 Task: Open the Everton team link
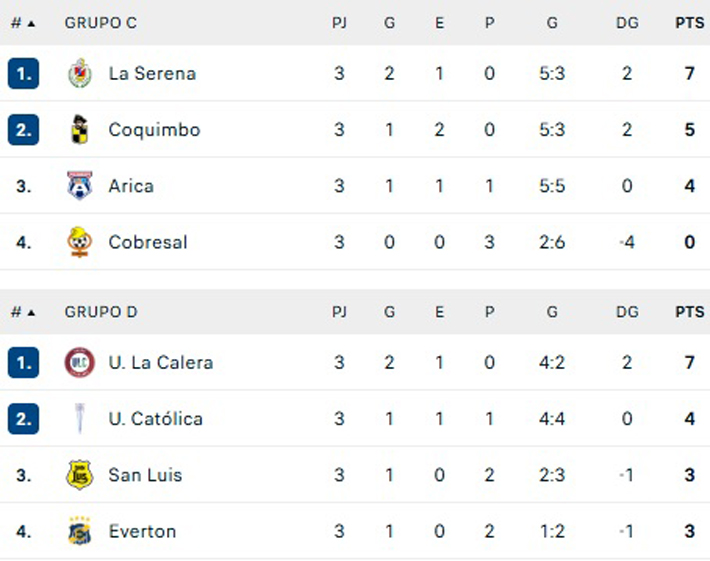[143, 531]
